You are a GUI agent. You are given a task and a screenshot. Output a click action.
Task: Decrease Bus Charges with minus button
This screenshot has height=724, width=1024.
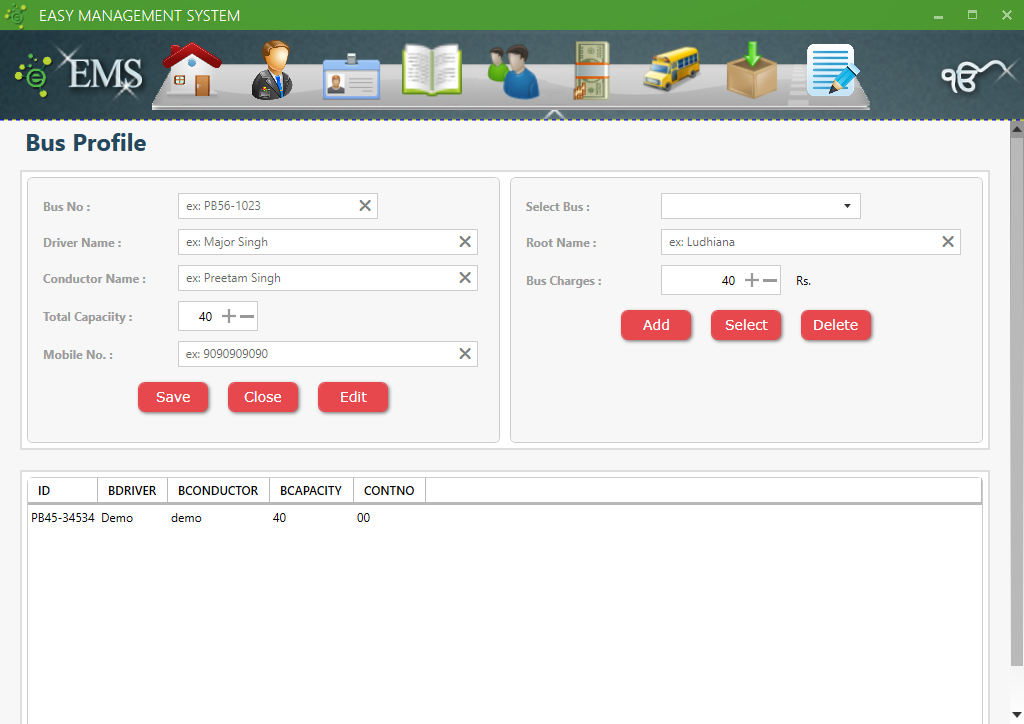[x=770, y=281]
